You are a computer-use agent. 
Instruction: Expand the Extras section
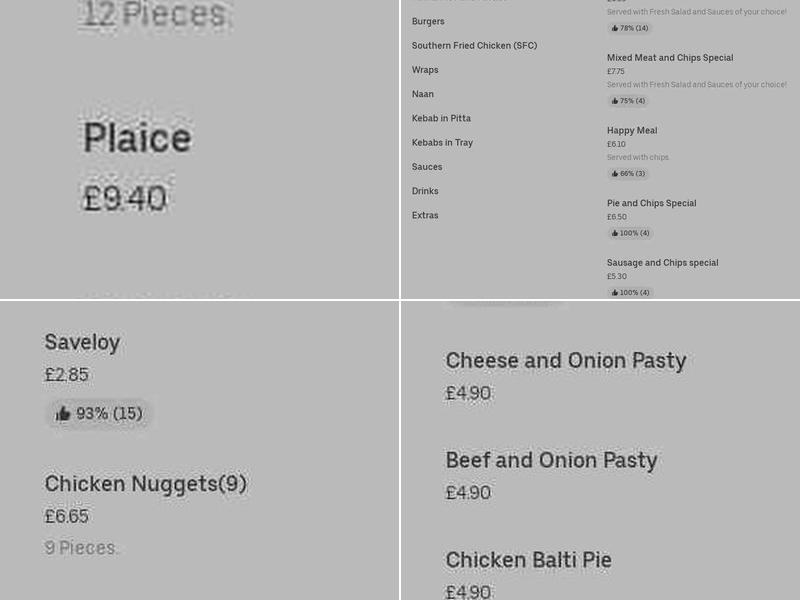(425, 214)
